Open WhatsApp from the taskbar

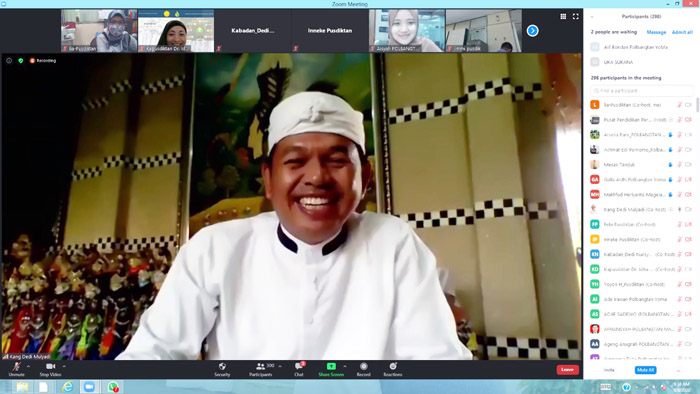pos(113,387)
